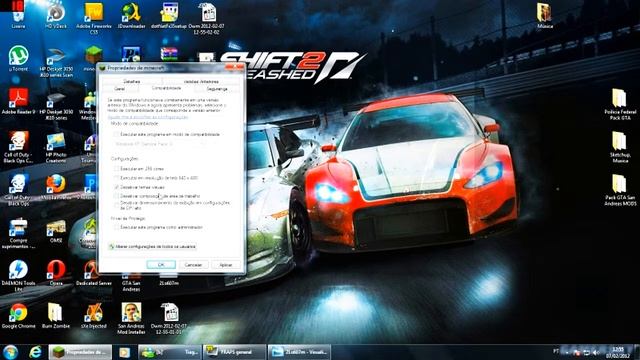
Task: Open Windows Media Player from the taskbar
Action: pos(124,352)
